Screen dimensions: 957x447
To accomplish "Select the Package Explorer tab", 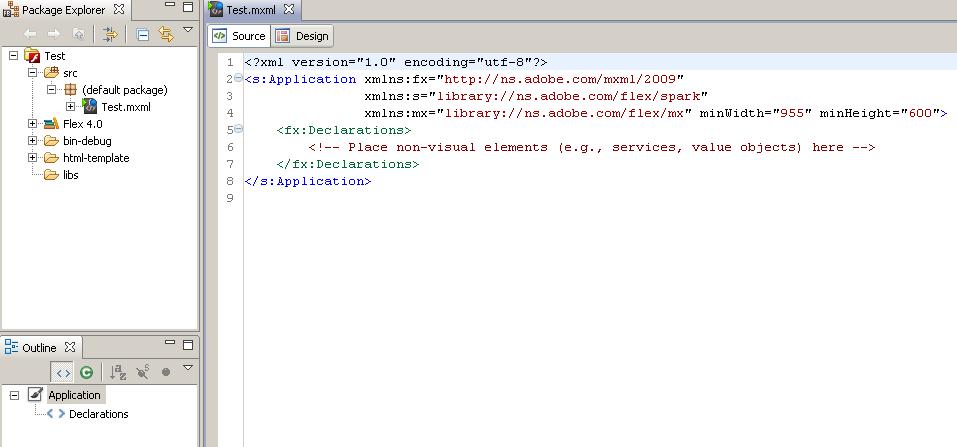I will point(63,10).
